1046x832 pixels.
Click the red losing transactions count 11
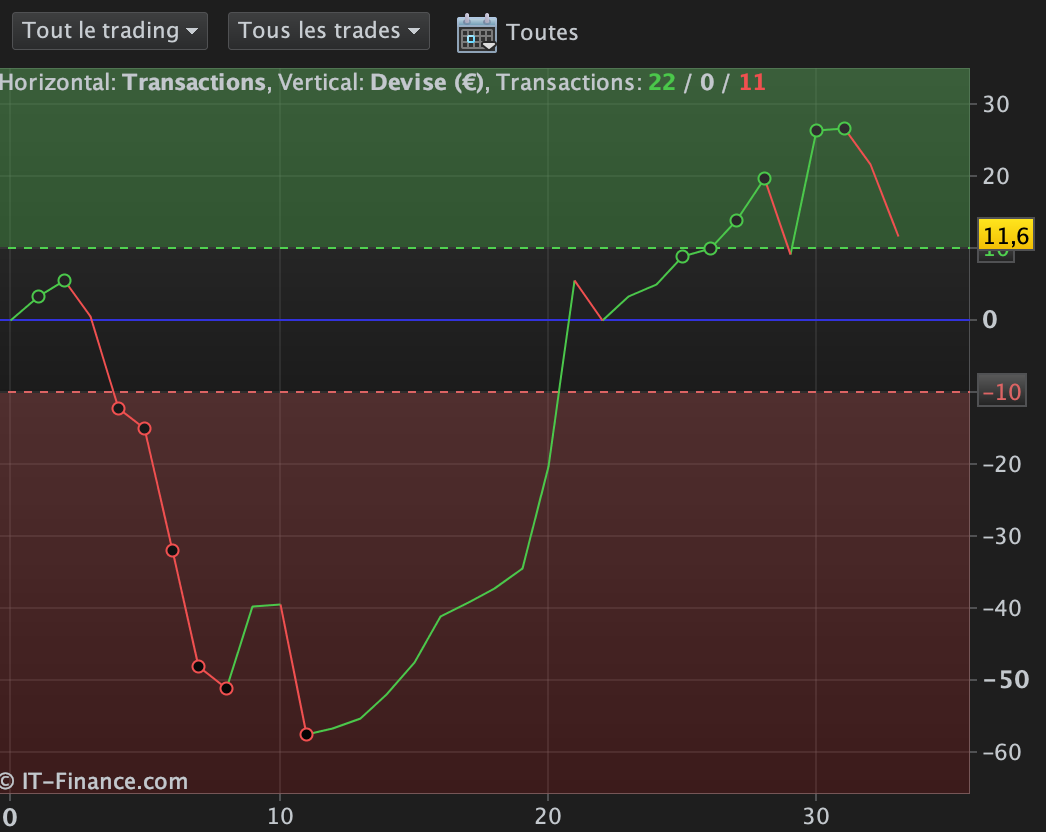coord(752,83)
